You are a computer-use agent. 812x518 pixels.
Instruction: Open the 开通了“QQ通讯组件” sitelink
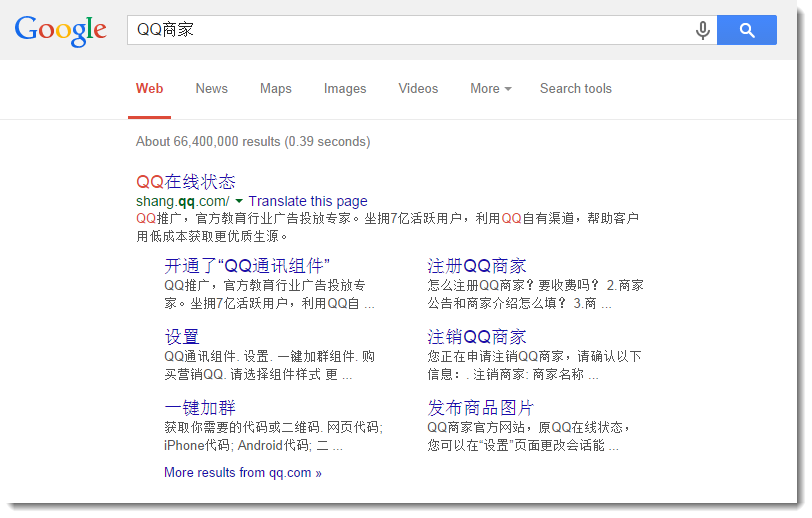(x=247, y=266)
